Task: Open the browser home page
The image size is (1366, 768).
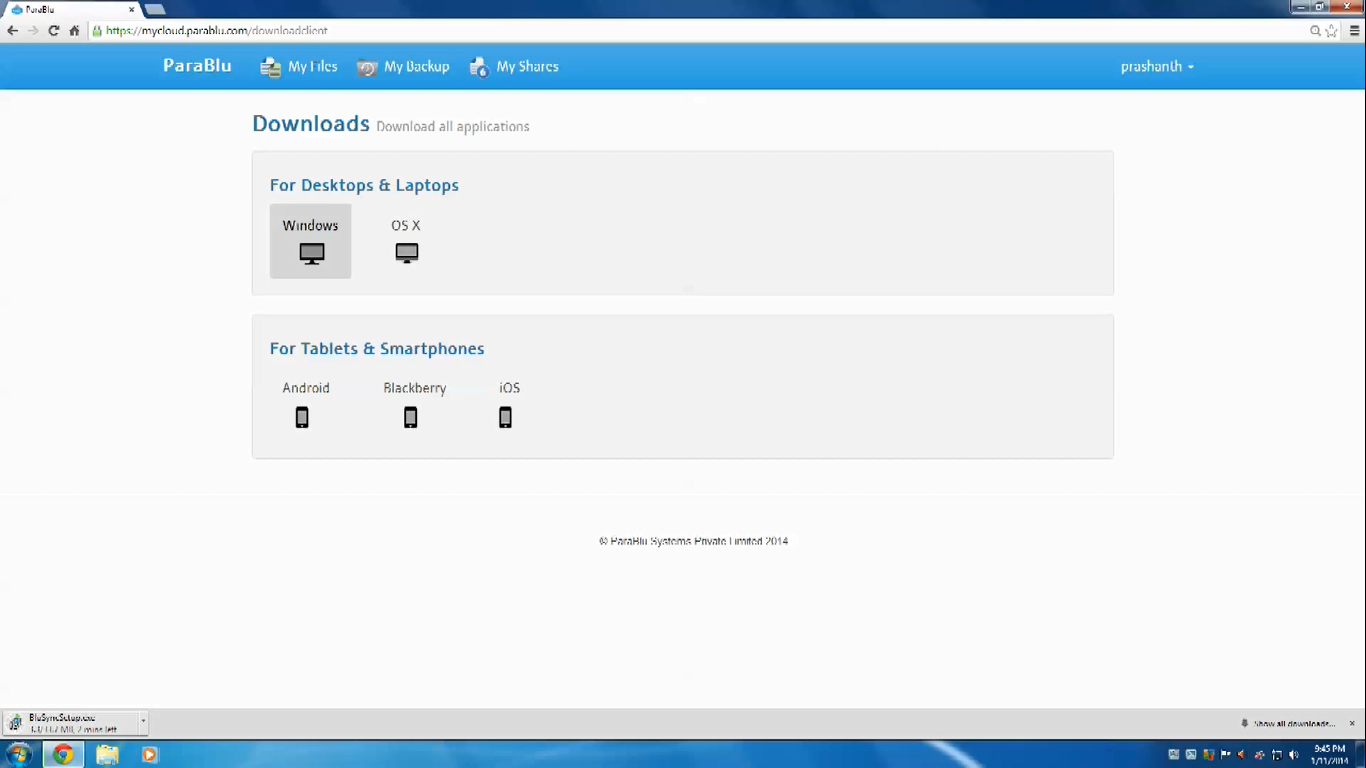Action: [74, 31]
